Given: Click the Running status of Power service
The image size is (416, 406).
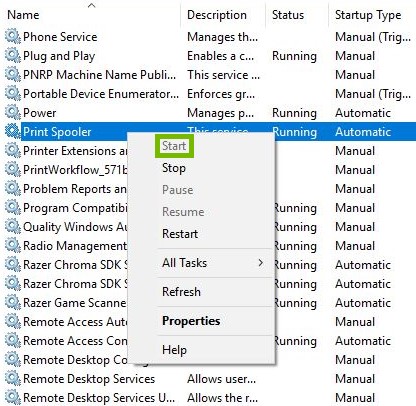Looking at the screenshot, I should [294, 113].
